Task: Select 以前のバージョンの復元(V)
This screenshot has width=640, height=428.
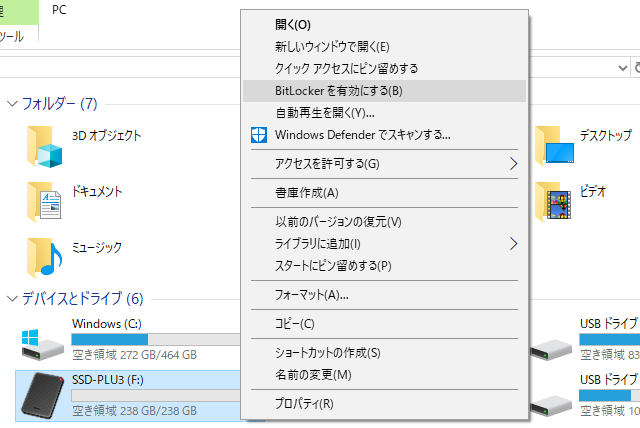Action: pos(384,222)
